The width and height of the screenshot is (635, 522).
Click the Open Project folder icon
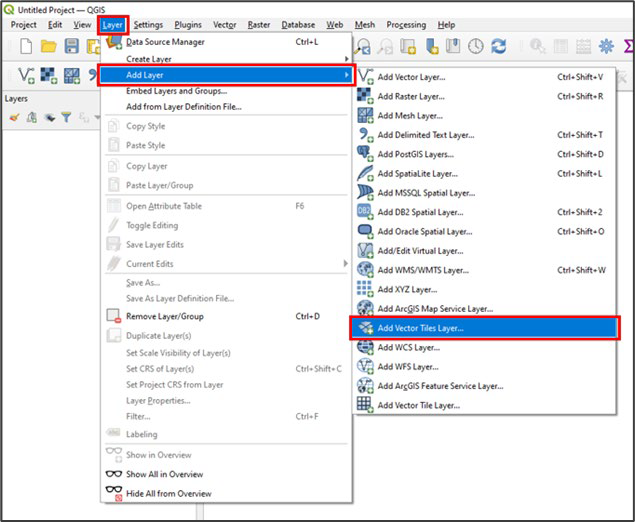tap(49, 47)
